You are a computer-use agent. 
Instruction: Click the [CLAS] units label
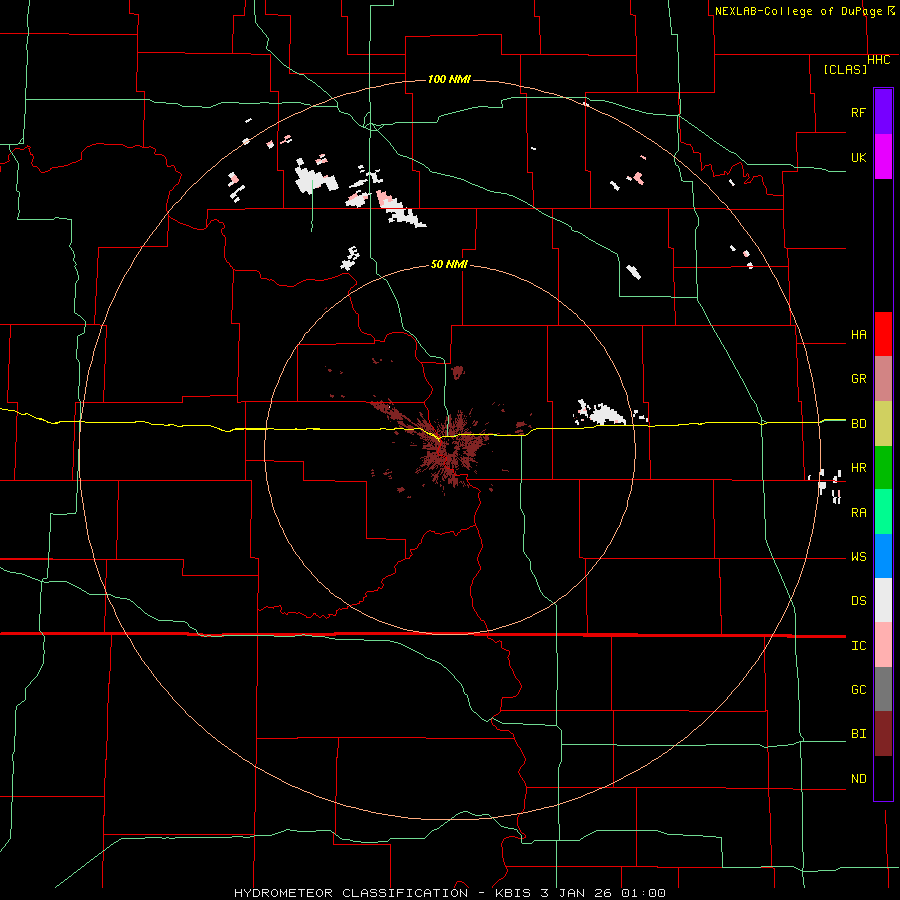coord(845,69)
